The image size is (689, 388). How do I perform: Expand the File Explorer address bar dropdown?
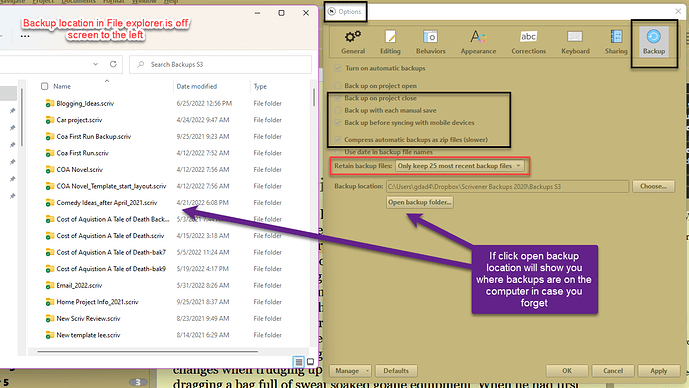[95, 64]
